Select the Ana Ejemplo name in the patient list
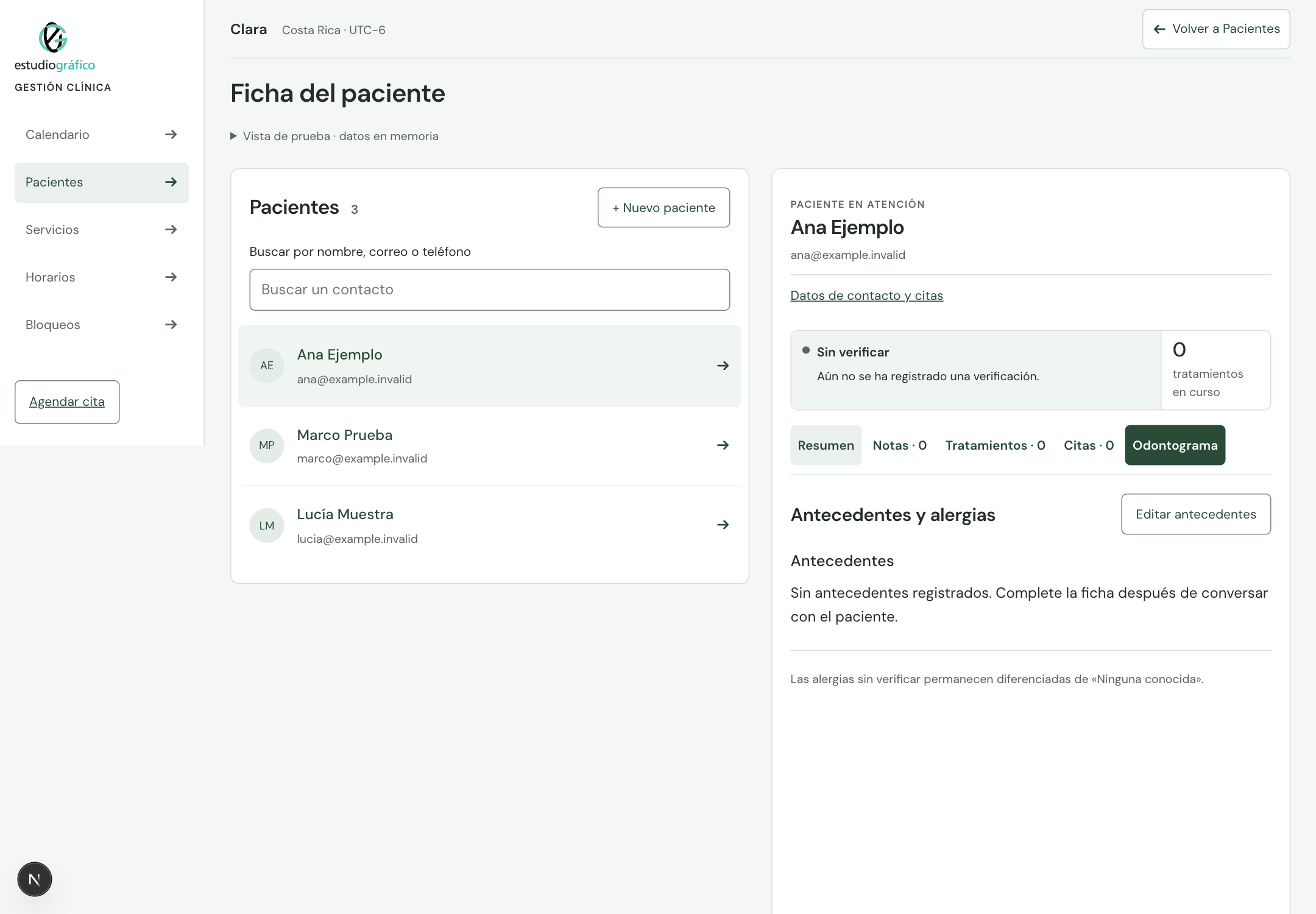The image size is (1316, 914). pos(340,355)
